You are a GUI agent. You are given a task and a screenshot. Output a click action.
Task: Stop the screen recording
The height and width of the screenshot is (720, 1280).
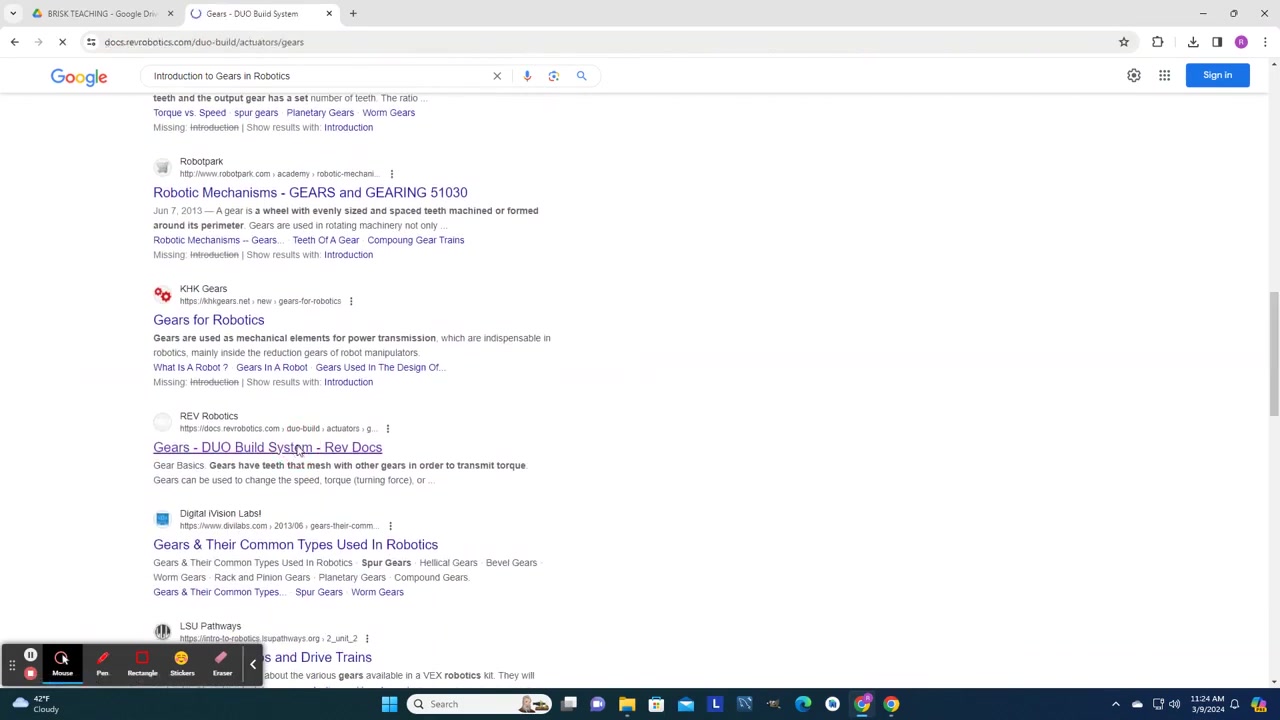(x=30, y=673)
